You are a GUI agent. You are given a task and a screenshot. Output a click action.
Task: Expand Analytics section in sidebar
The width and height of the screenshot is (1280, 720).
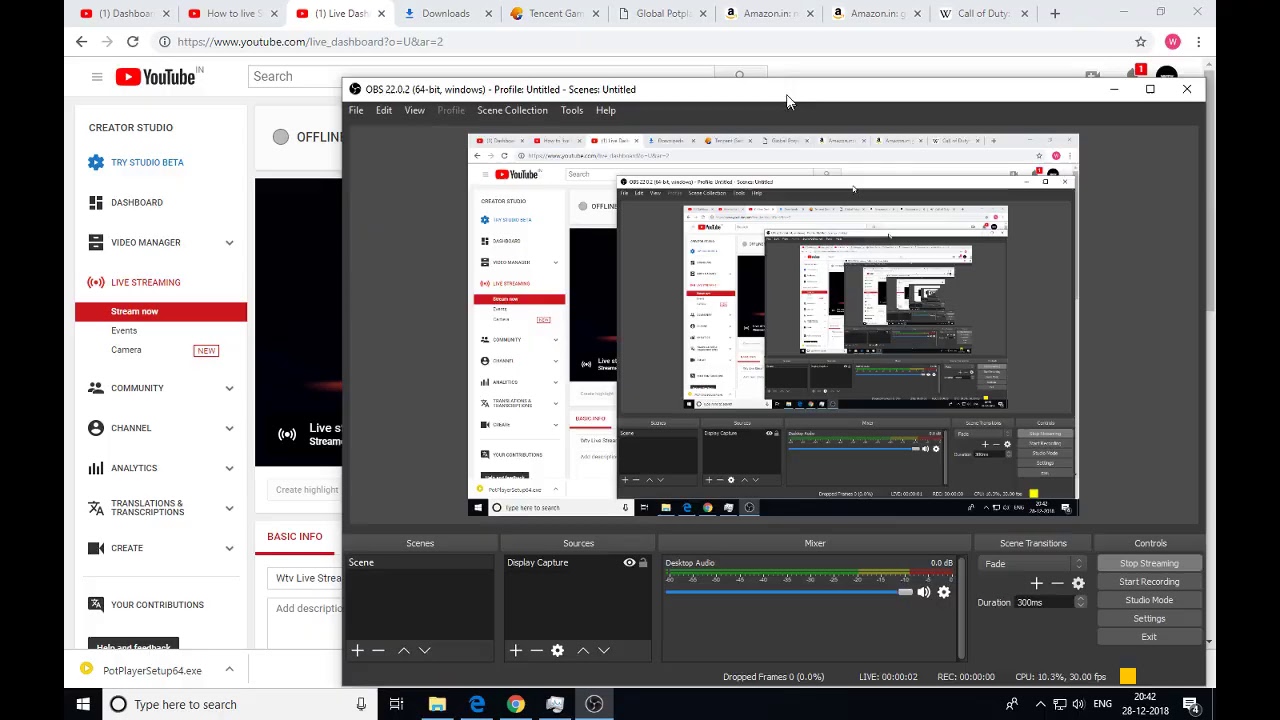pos(229,468)
